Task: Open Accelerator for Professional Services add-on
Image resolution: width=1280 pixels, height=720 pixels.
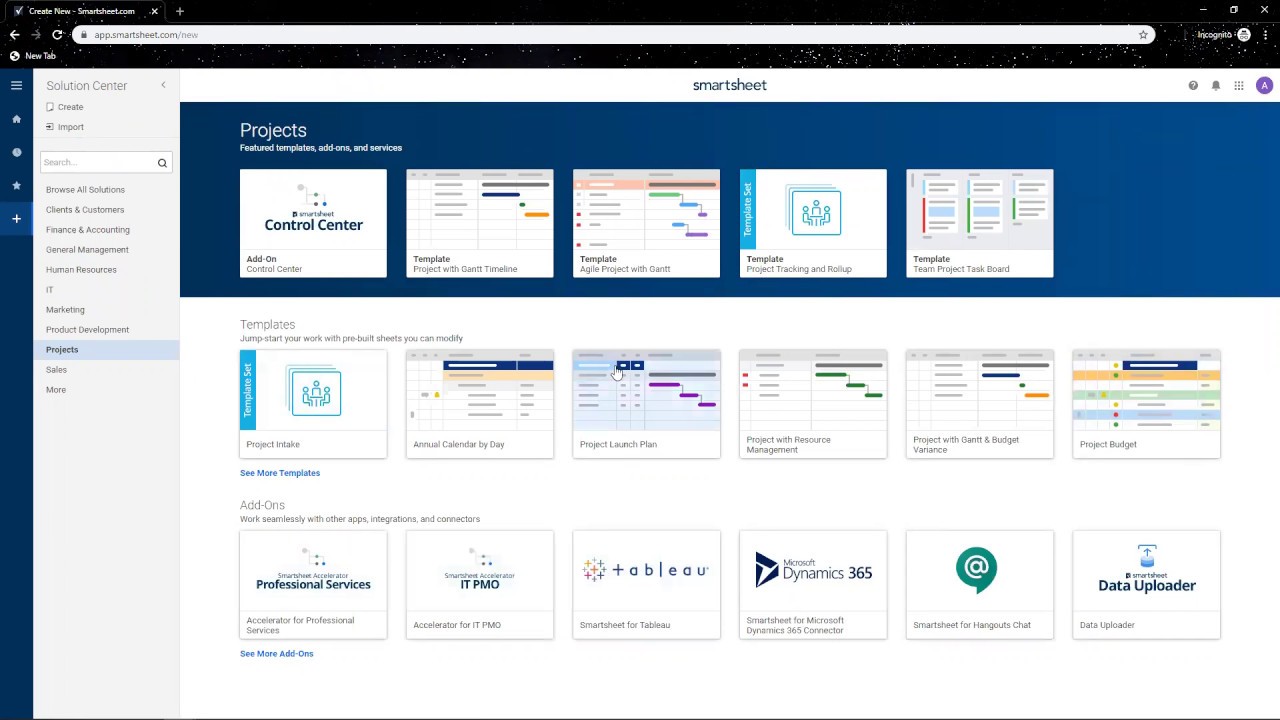Action: pos(313,585)
